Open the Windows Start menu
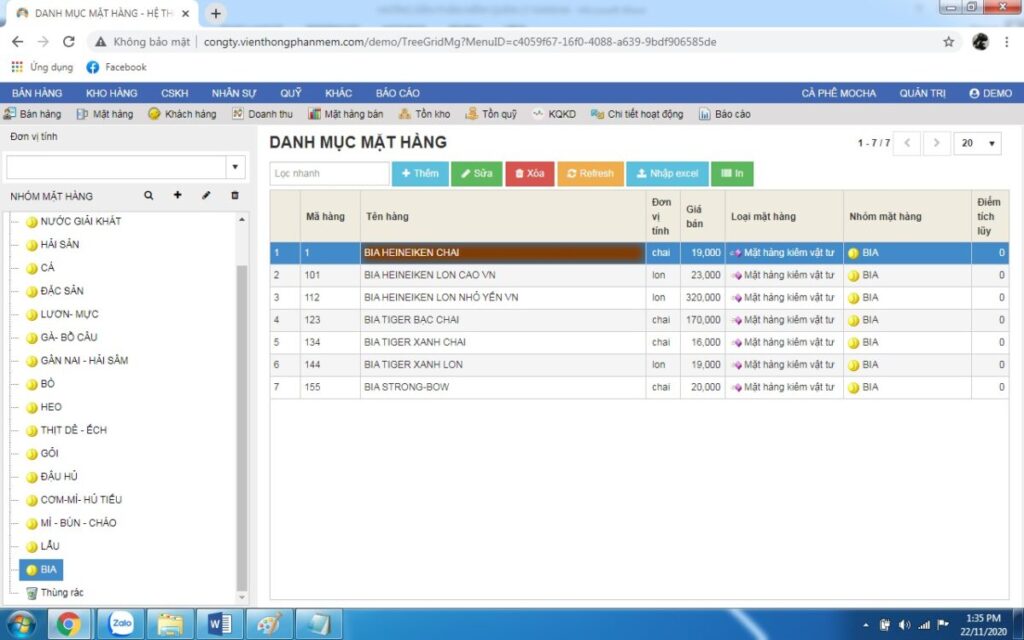Image resolution: width=1024 pixels, height=640 pixels. coord(21,624)
